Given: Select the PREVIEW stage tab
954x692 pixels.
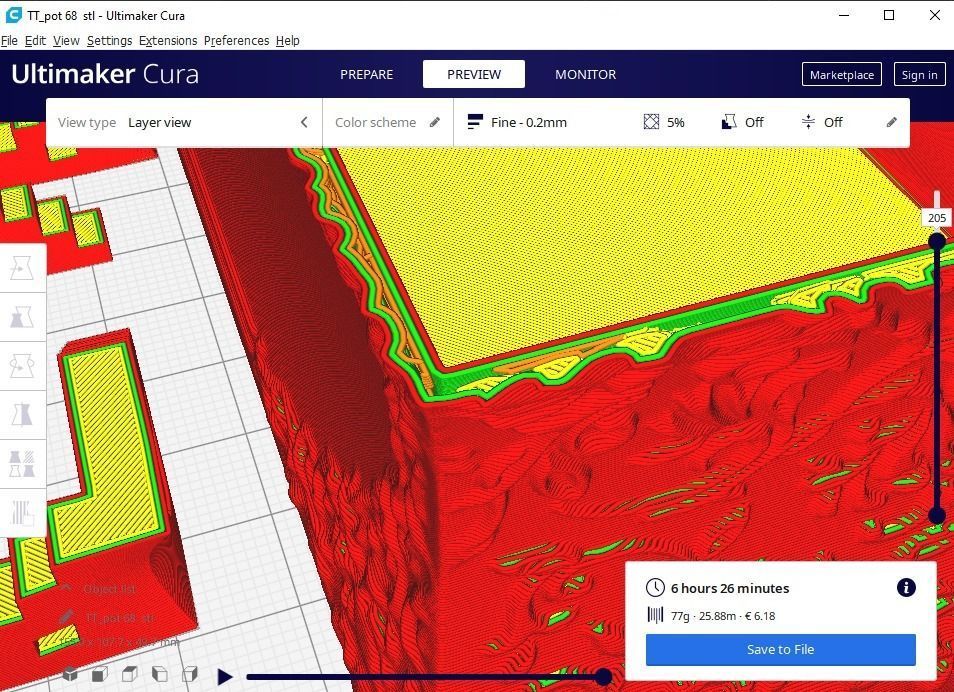Looking at the screenshot, I should click(474, 74).
